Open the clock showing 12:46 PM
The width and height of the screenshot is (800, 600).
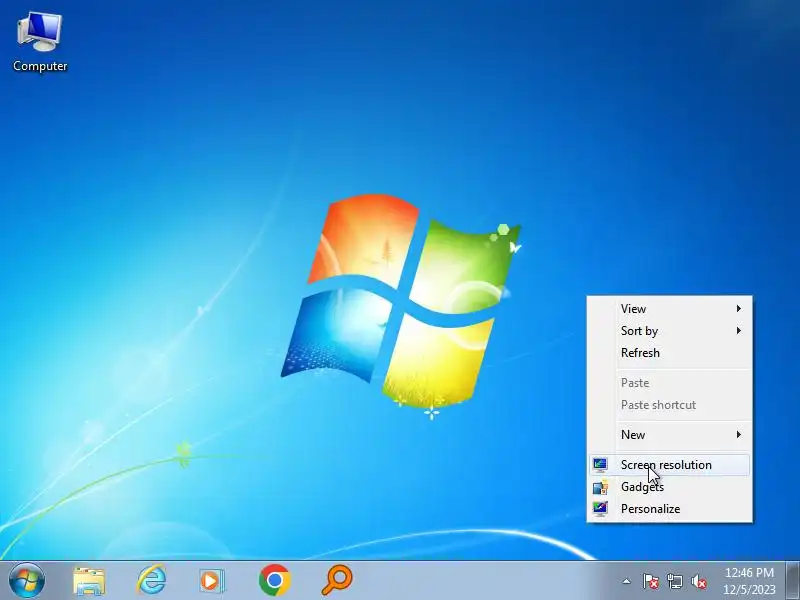(x=749, y=581)
